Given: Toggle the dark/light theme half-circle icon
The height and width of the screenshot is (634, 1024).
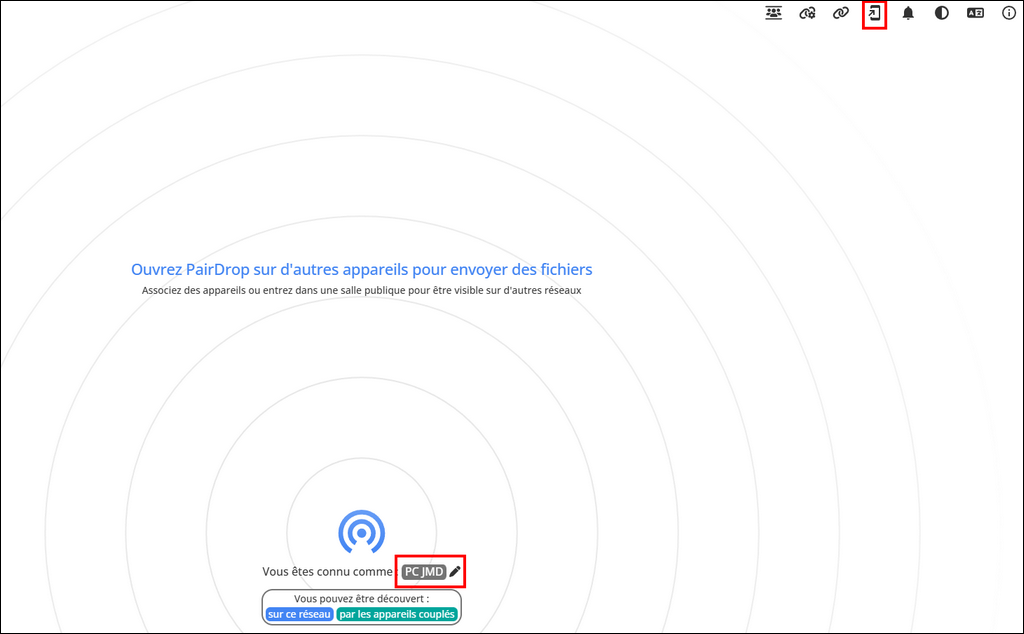Looking at the screenshot, I should [942, 14].
